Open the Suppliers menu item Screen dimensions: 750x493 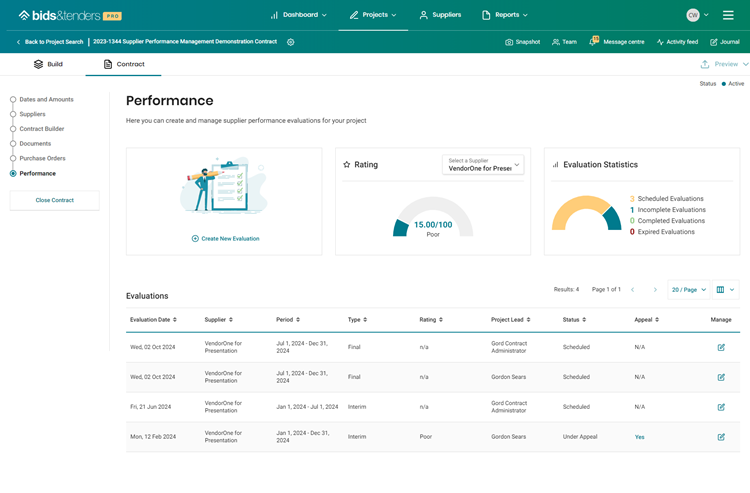coord(440,15)
